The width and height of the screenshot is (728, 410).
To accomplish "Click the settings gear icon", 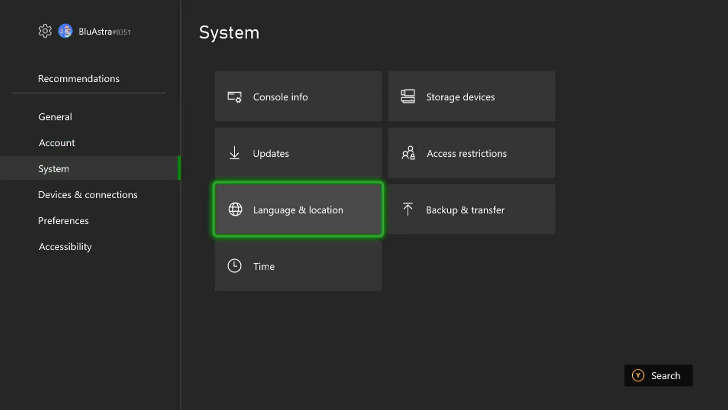I will [x=45, y=31].
